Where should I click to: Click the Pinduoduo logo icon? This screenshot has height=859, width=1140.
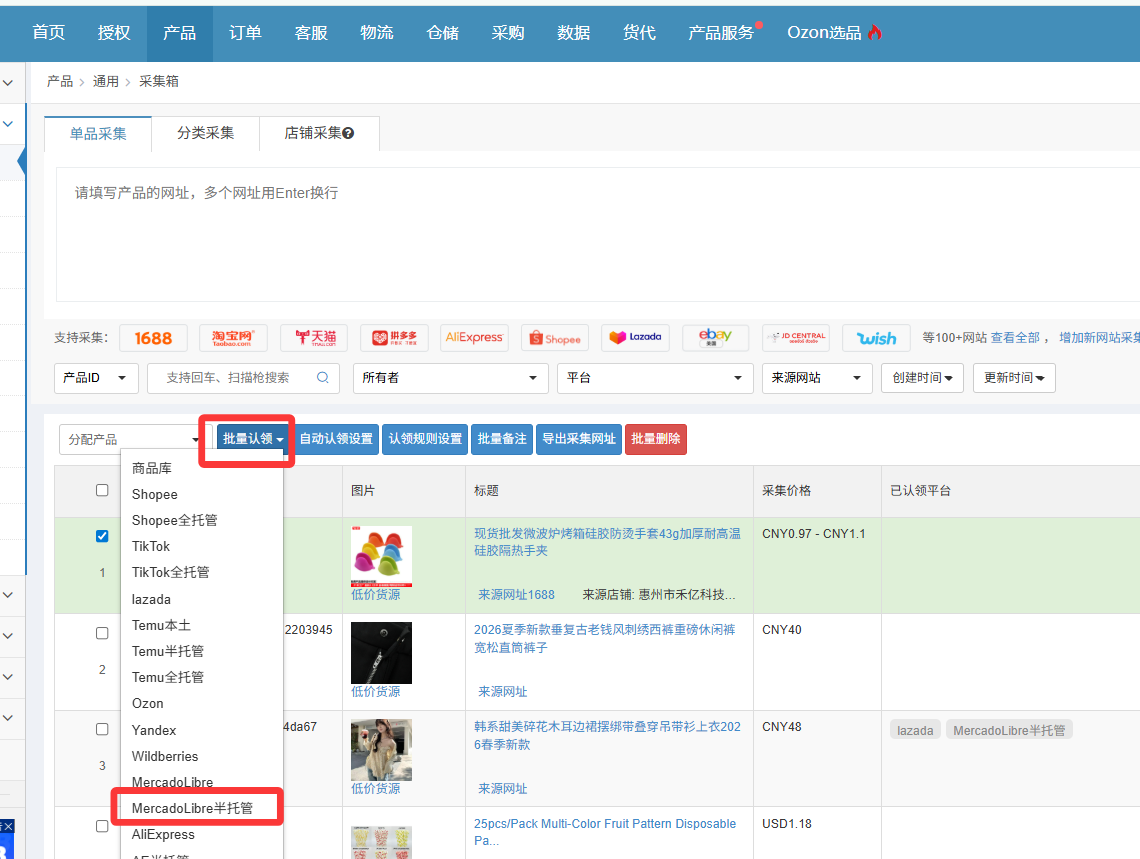tap(394, 338)
